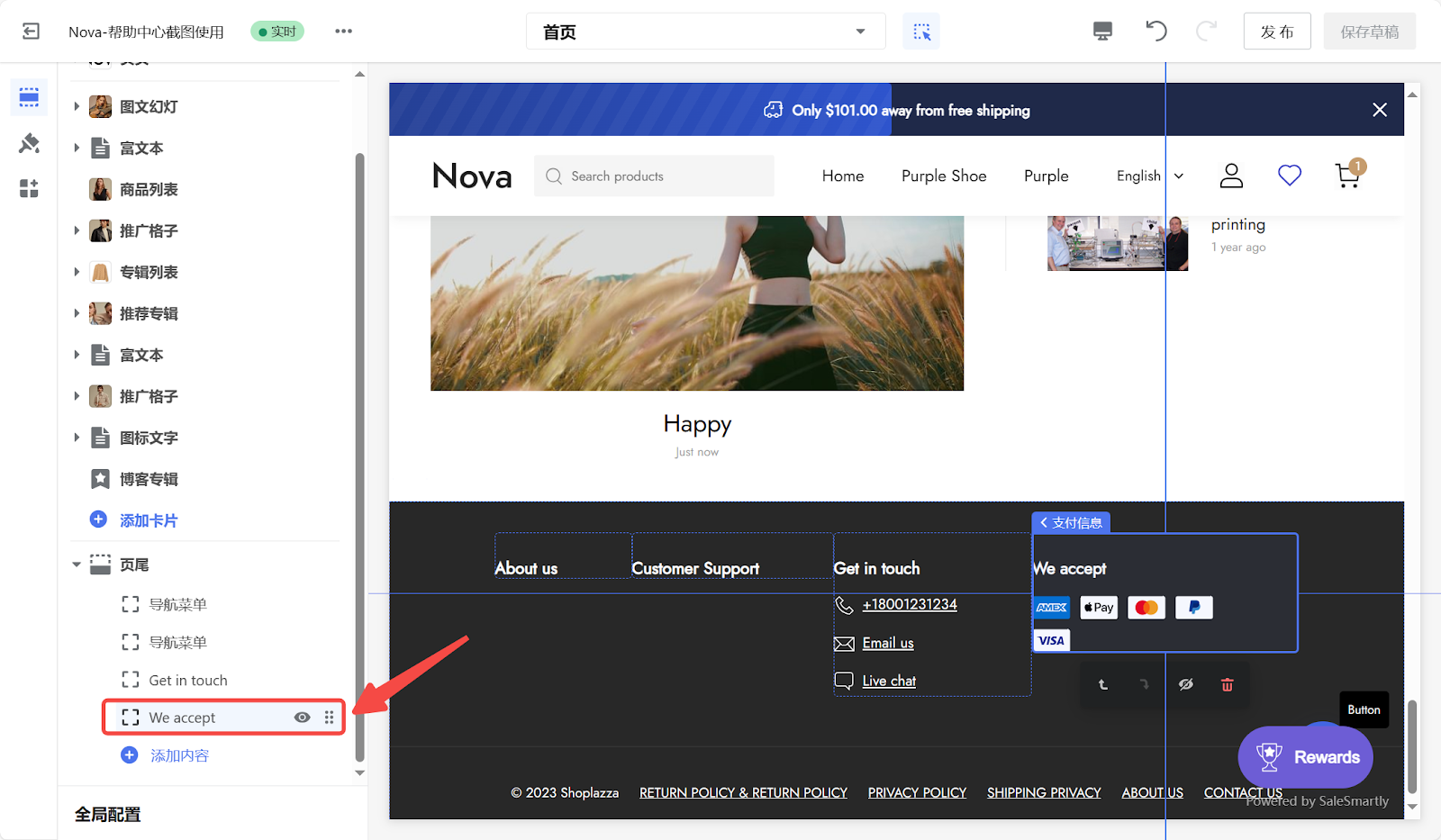
Task: Move the payment block up
Action: coord(1103,685)
